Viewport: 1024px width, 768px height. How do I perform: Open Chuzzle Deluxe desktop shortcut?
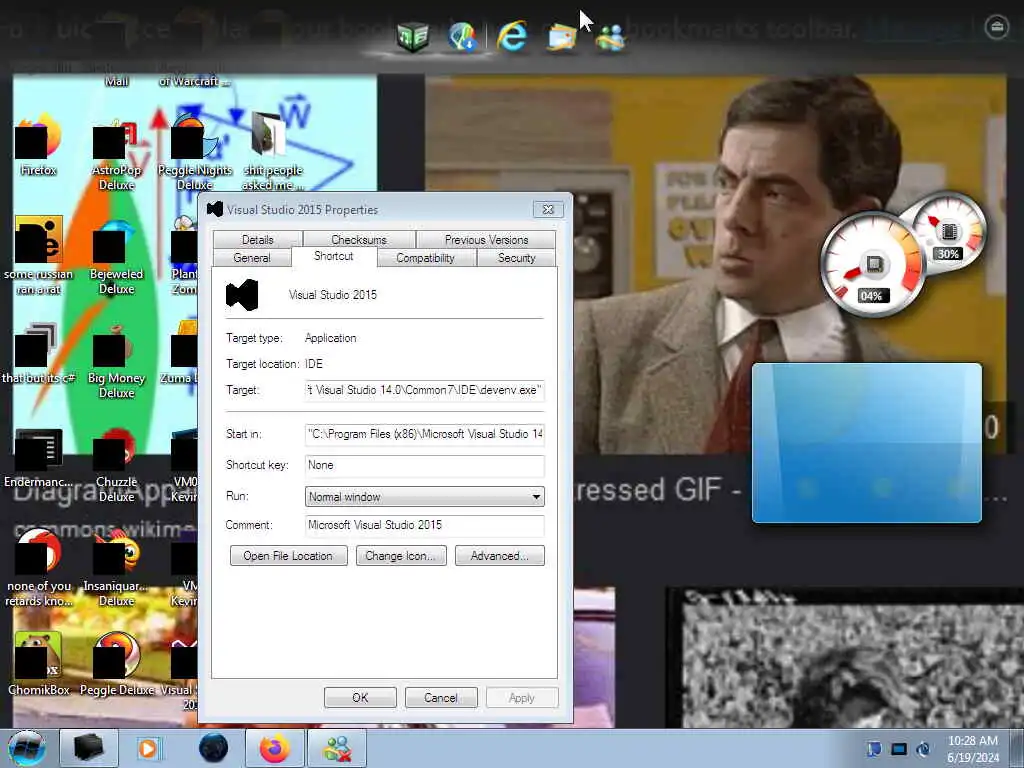116,466
